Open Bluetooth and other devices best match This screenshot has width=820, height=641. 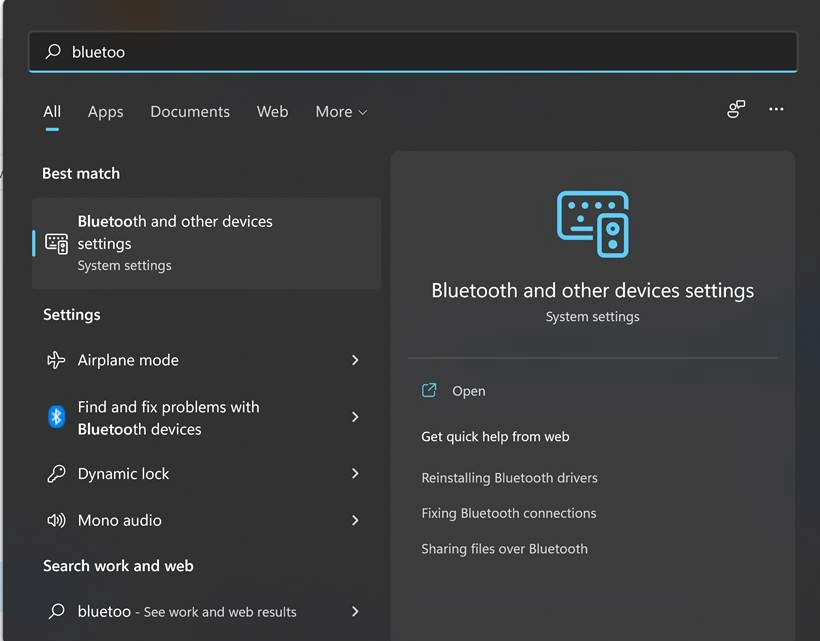tap(207, 243)
